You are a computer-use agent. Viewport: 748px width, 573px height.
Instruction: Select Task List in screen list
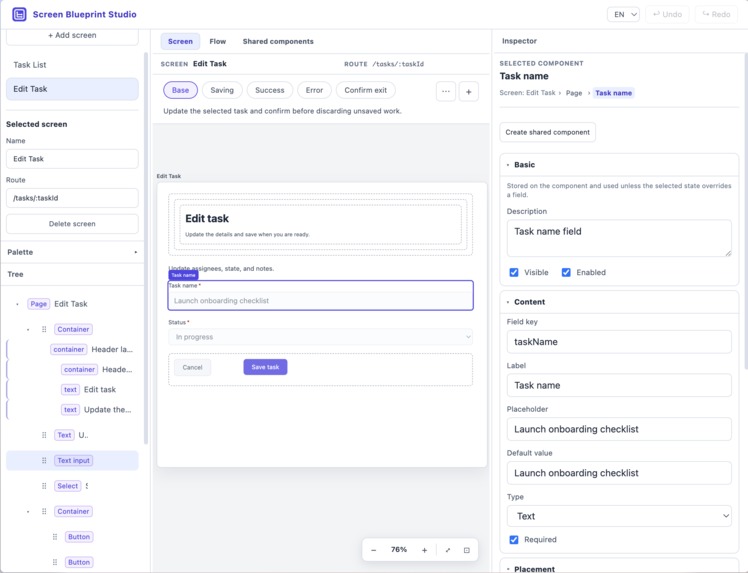click(72, 64)
